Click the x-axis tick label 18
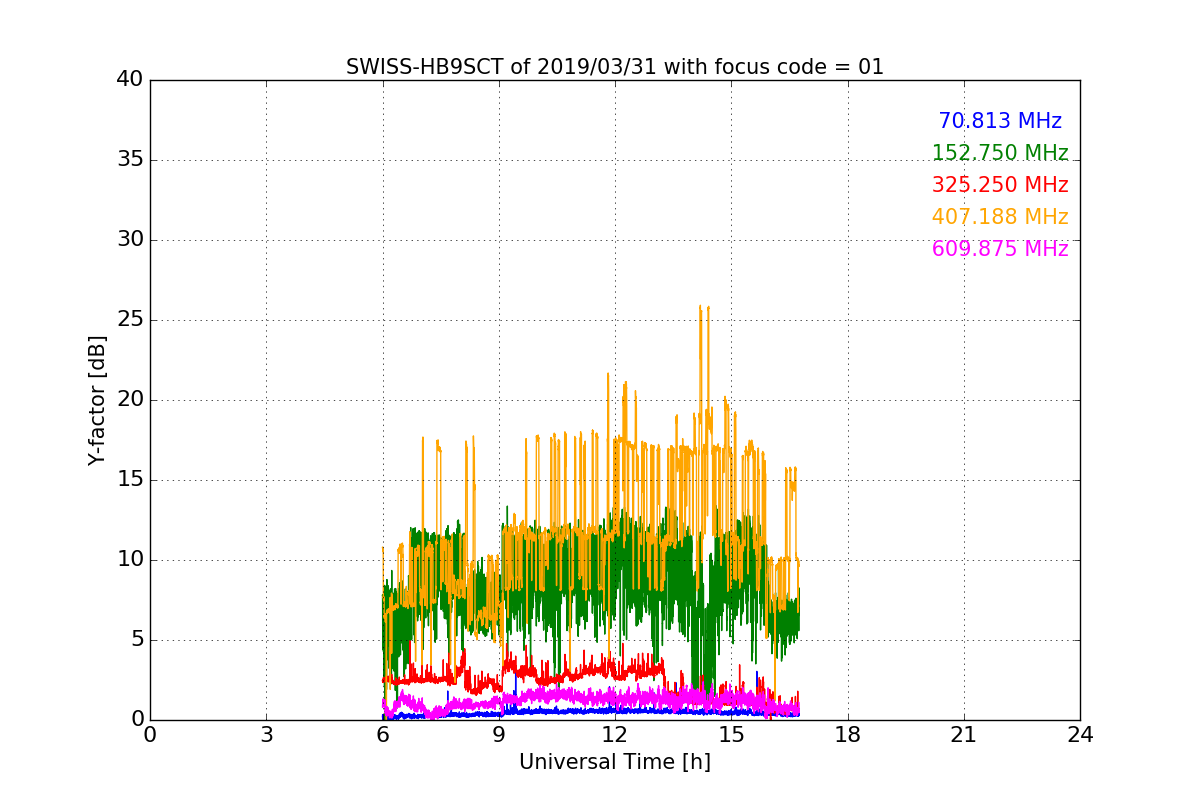The height and width of the screenshot is (800, 1200). pos(848,735)
